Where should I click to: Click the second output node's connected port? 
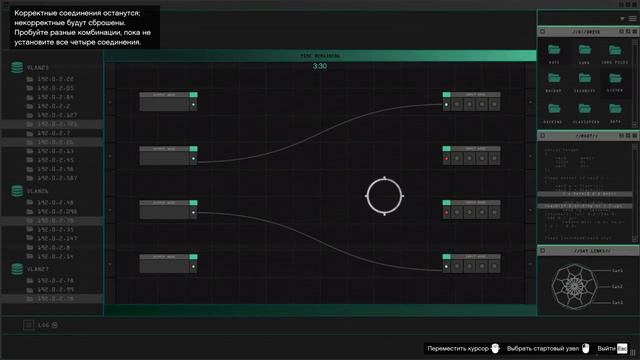coord(193,158)
